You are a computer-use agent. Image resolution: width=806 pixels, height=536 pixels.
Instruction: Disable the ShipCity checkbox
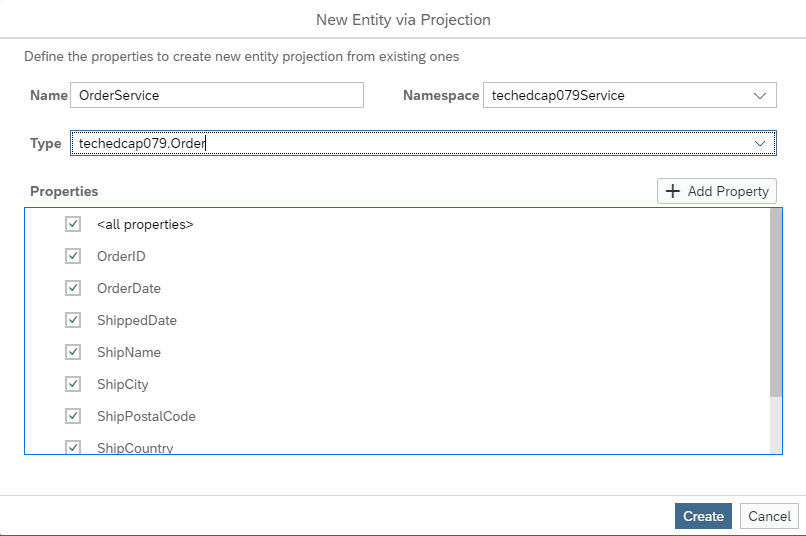coord(73,384)
